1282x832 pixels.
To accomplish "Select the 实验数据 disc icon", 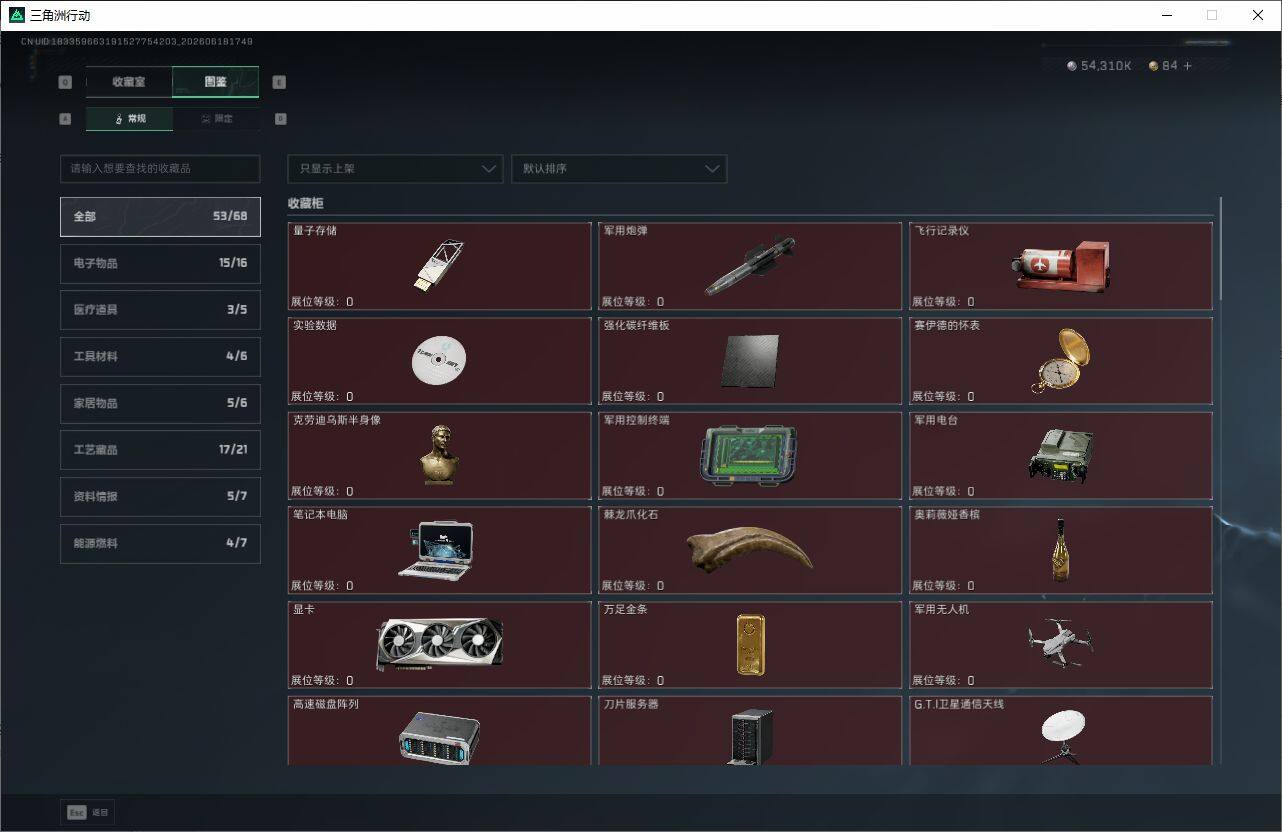I will [x=439, y=360].
